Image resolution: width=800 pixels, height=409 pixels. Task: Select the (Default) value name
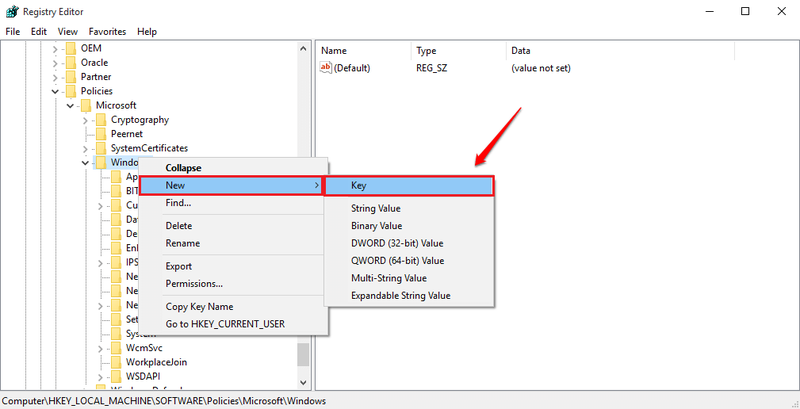point(352,68)
